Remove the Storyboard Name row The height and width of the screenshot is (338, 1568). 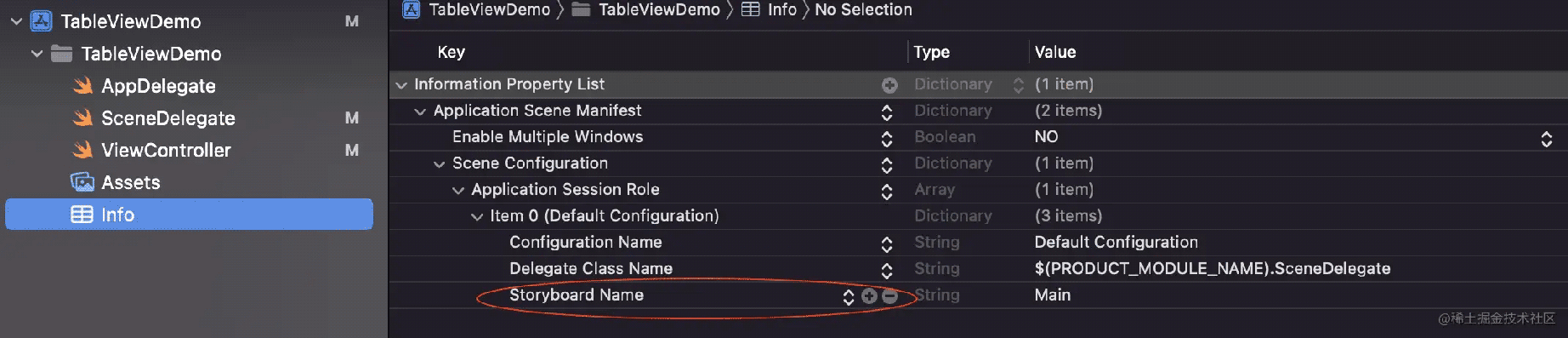click(x=889, y=295)
